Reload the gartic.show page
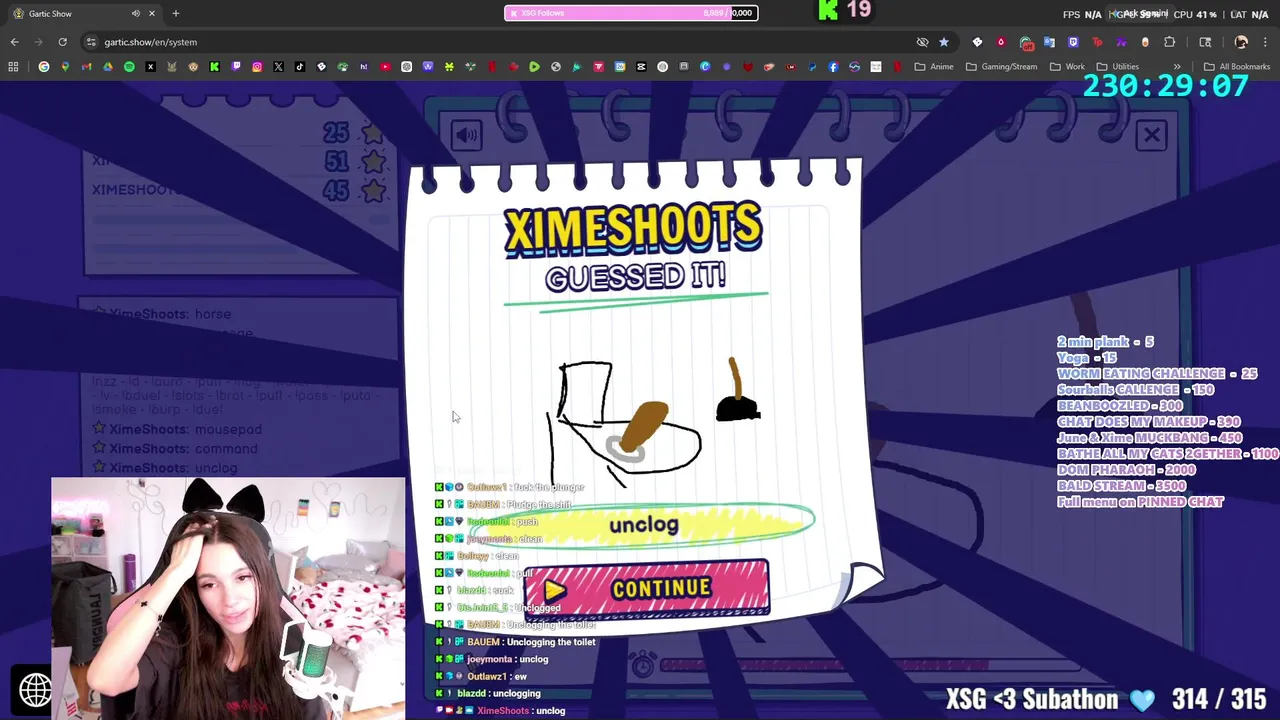The height and width of the screenshot is (720, 1280). [x=62, y=42]
